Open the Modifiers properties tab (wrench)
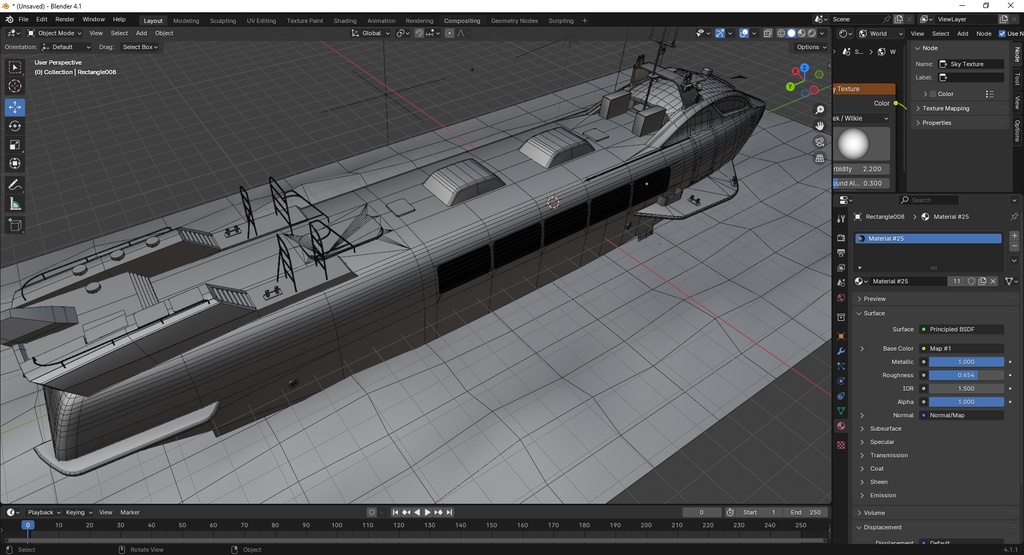Image resolution: width=1024 pixels, height=555 pixels. pyautogui.click(x=841, y=351)
